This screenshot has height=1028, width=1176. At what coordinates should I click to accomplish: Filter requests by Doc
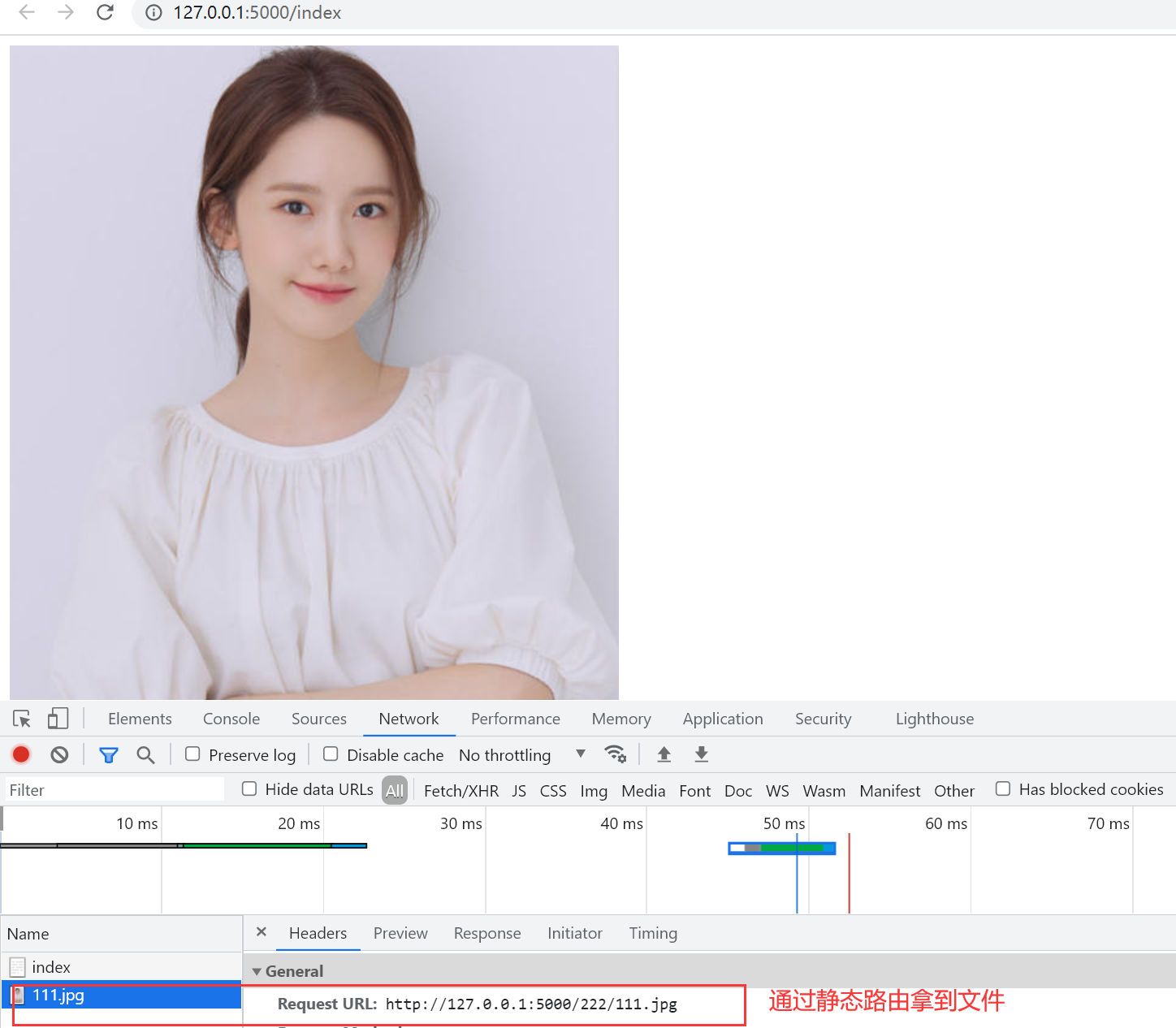click(738, 790)
